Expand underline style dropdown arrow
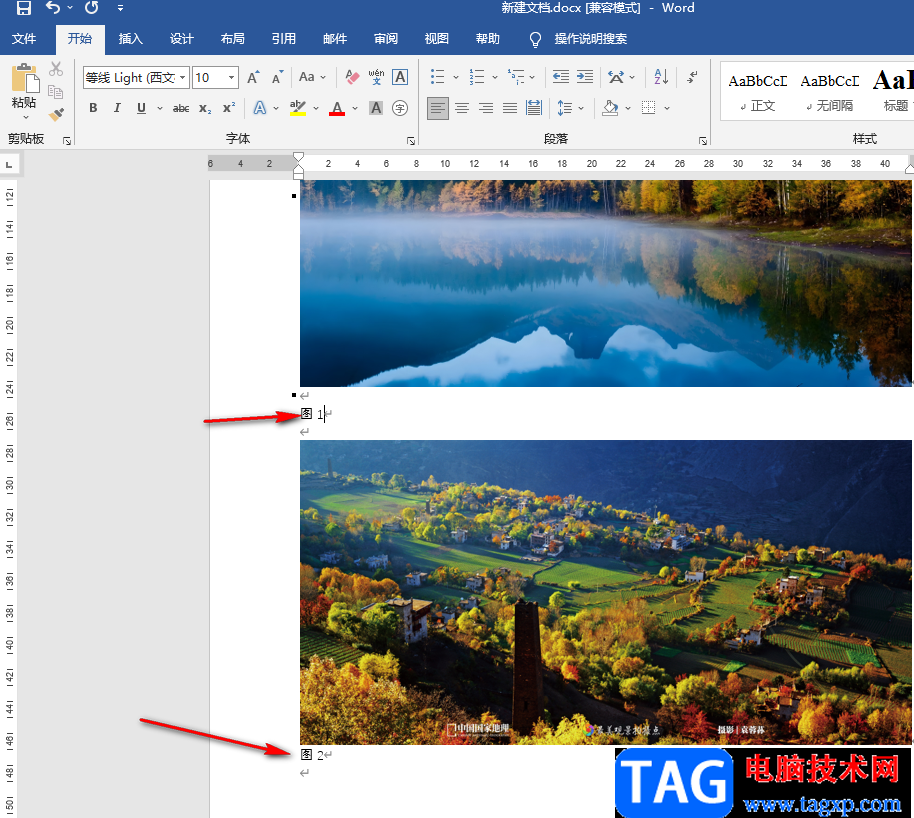Screen dimensions: 914x818 click(x=160, y=108)
